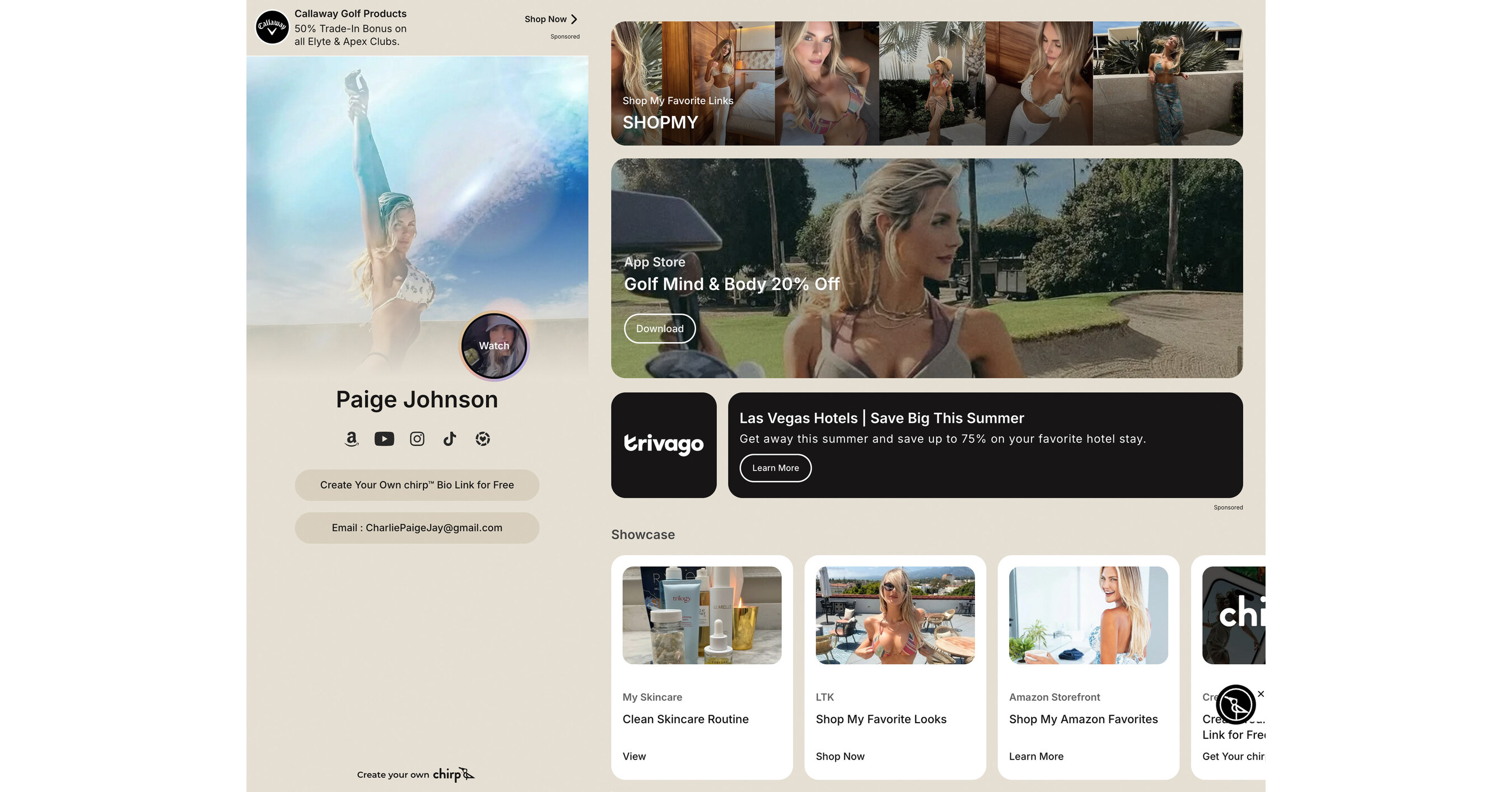Click Shop Now in the Callaway ad
The height and width of the screenshot is (792, 1512).
tap(546, 20)
